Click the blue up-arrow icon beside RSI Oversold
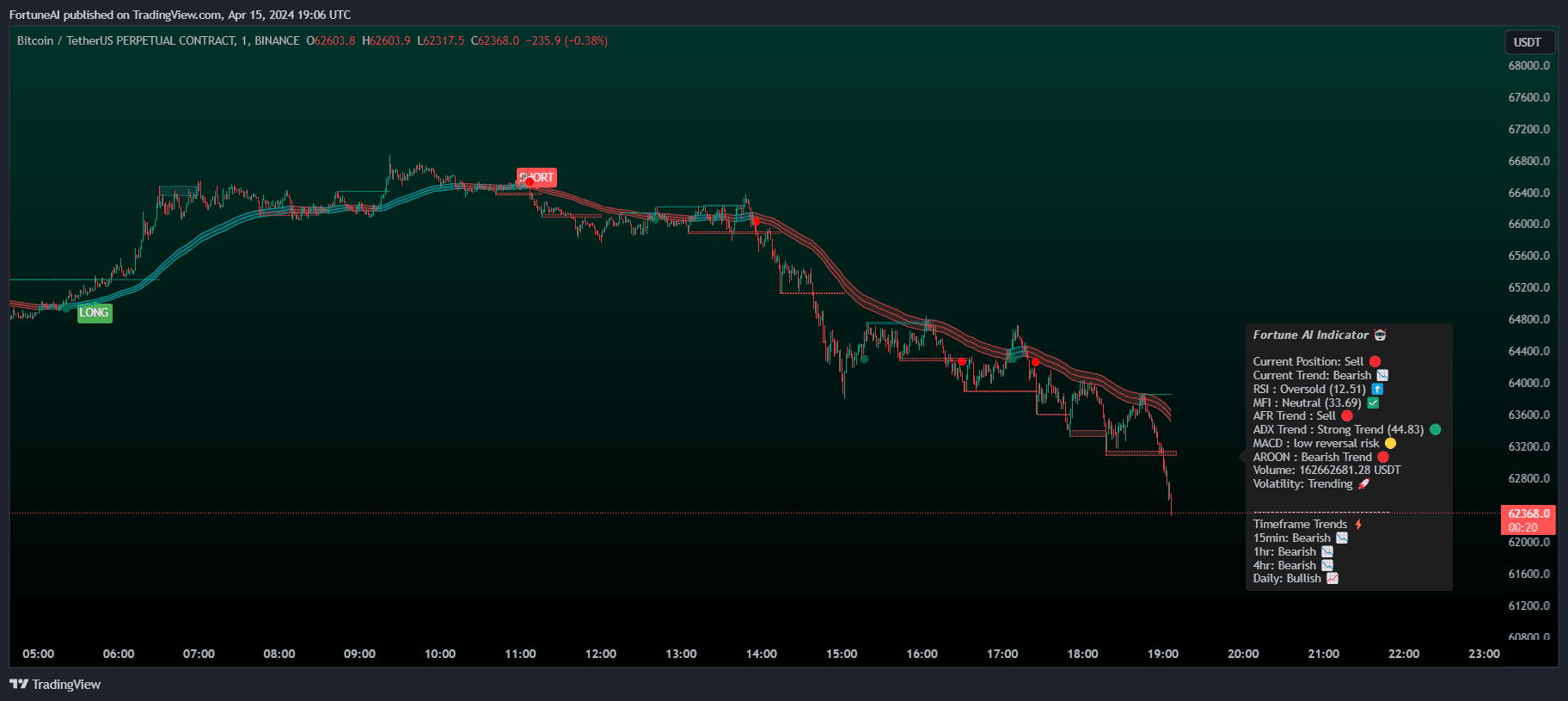This screenshot has width=1568, height=701. pyautogui.click(x=1377, y=389)
